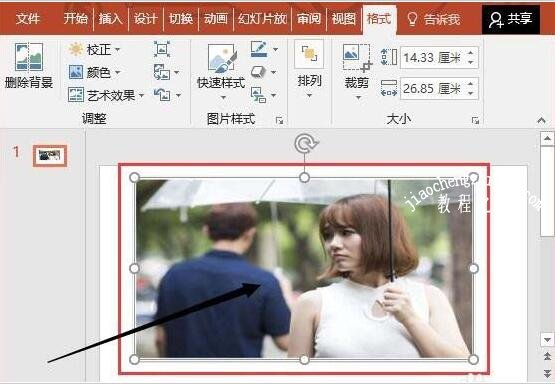Image resolution: width=555 pixels, height=385 pixels.
Task: Click the 告诉我 lightbulb search box
Action: click(434, 19)
